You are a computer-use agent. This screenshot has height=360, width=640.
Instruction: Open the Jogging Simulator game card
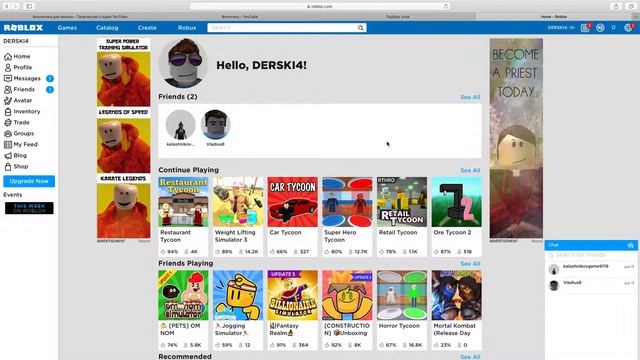[x=238, y=310]
